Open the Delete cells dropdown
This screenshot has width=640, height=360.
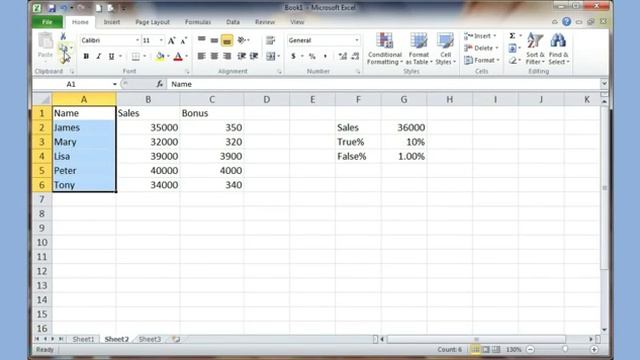(482, 48)
